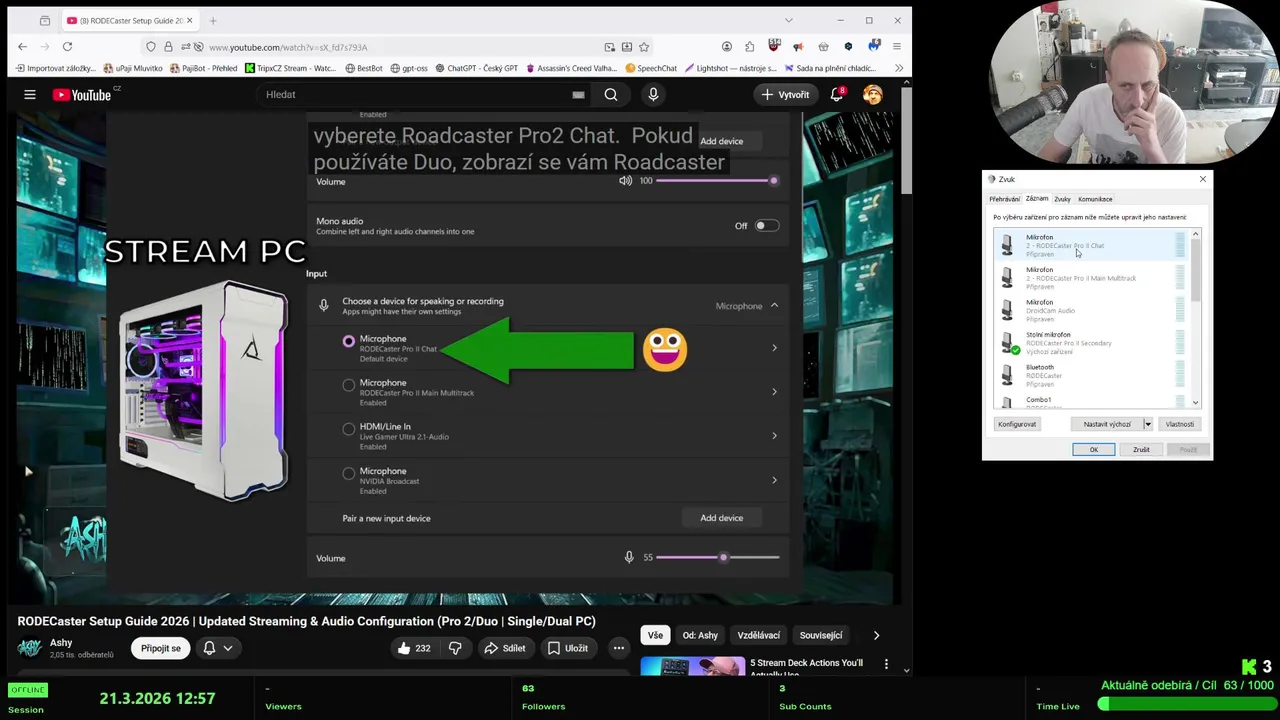List all browser tabs dropdown
The width and height of the screenshot is (1280, 720).
(788, 20)
